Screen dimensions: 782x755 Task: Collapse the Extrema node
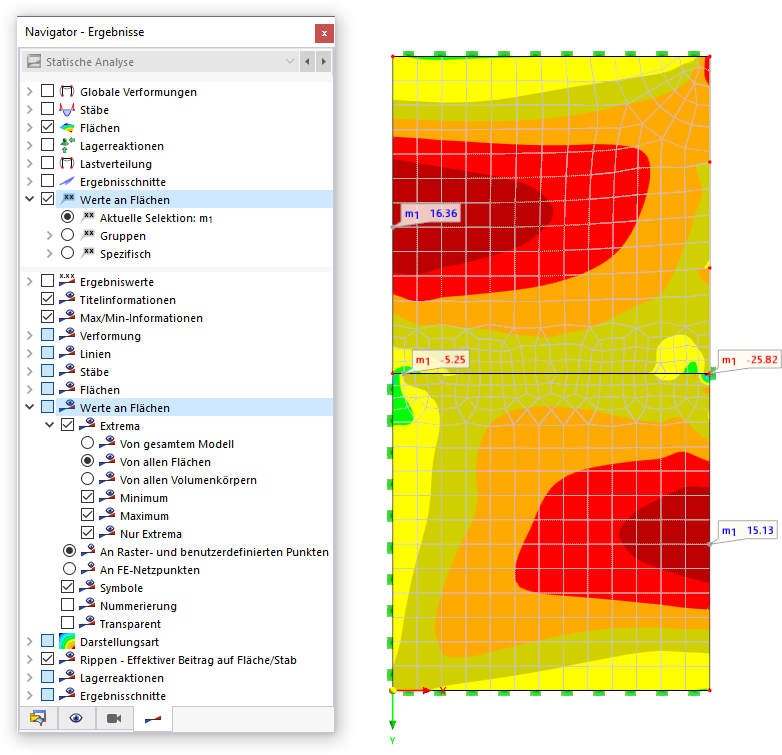pyautogui.click(x=49, y=425)
